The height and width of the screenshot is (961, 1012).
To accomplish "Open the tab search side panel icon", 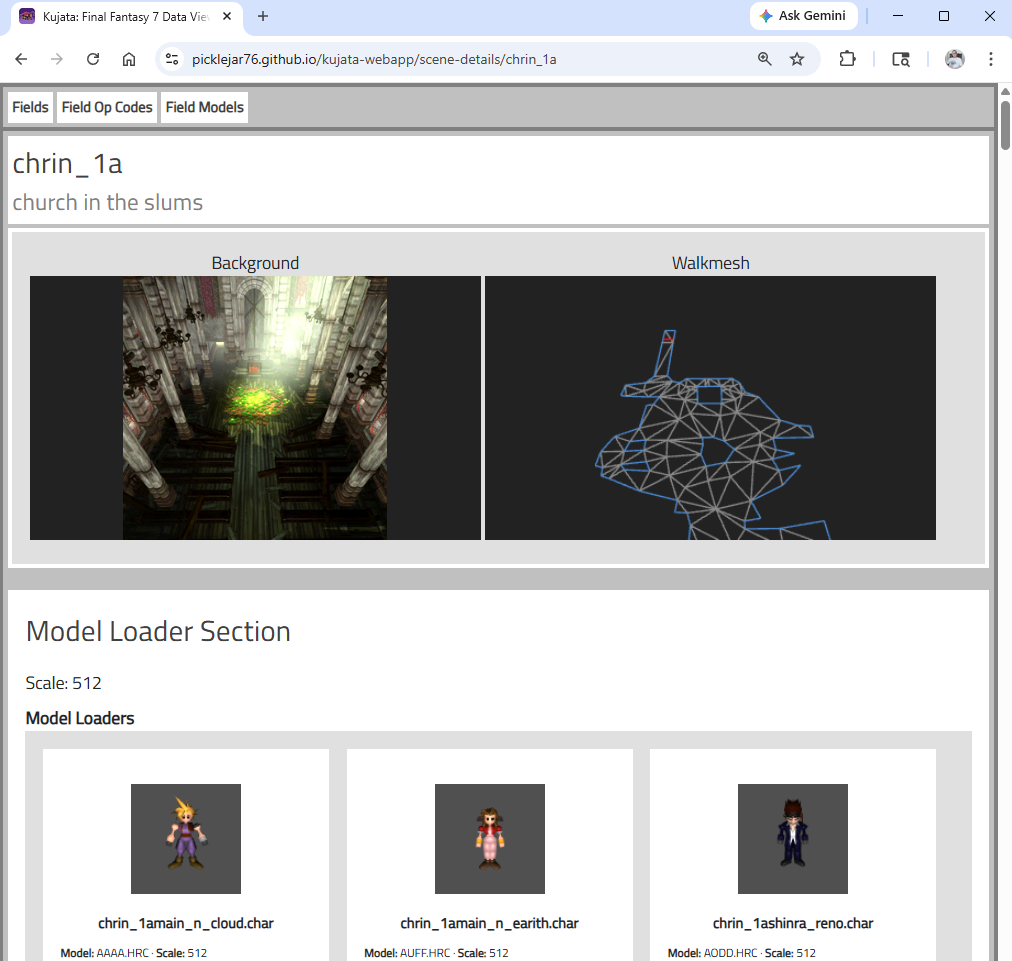I will (x=901, y=59).
